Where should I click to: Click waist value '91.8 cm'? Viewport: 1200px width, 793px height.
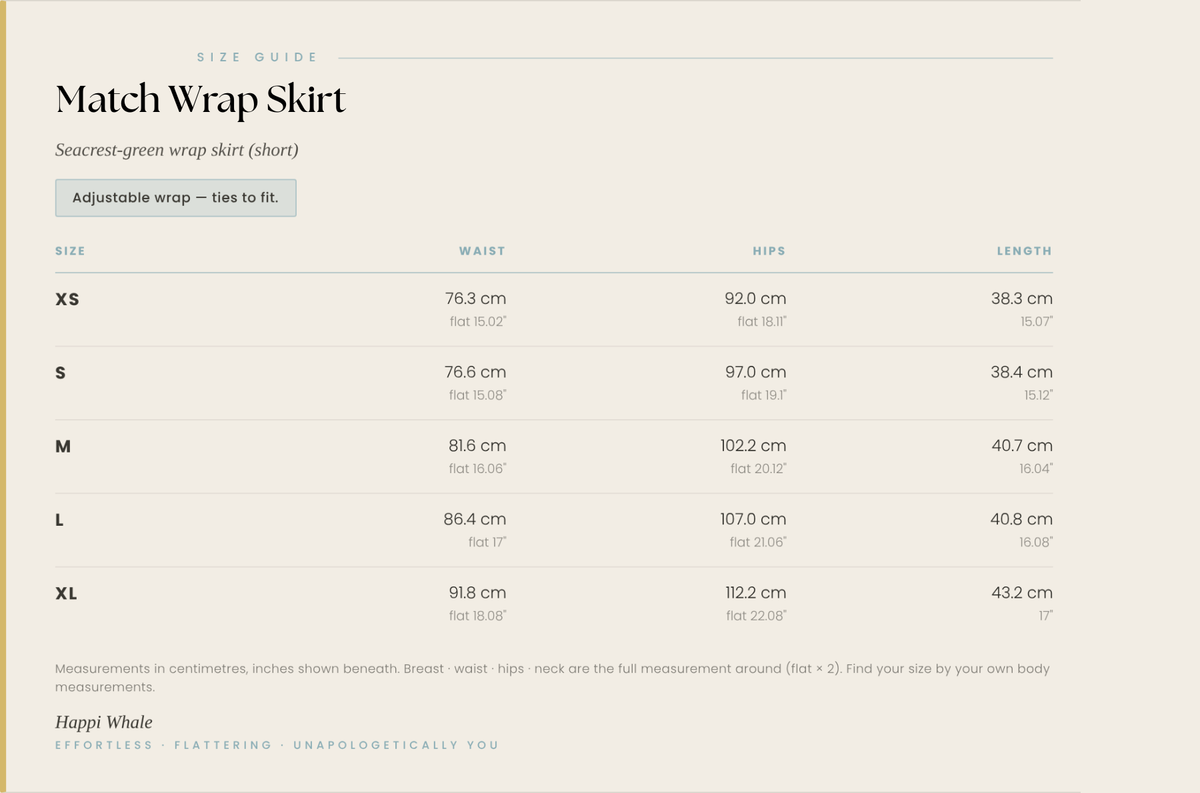(x=477, y=592)
